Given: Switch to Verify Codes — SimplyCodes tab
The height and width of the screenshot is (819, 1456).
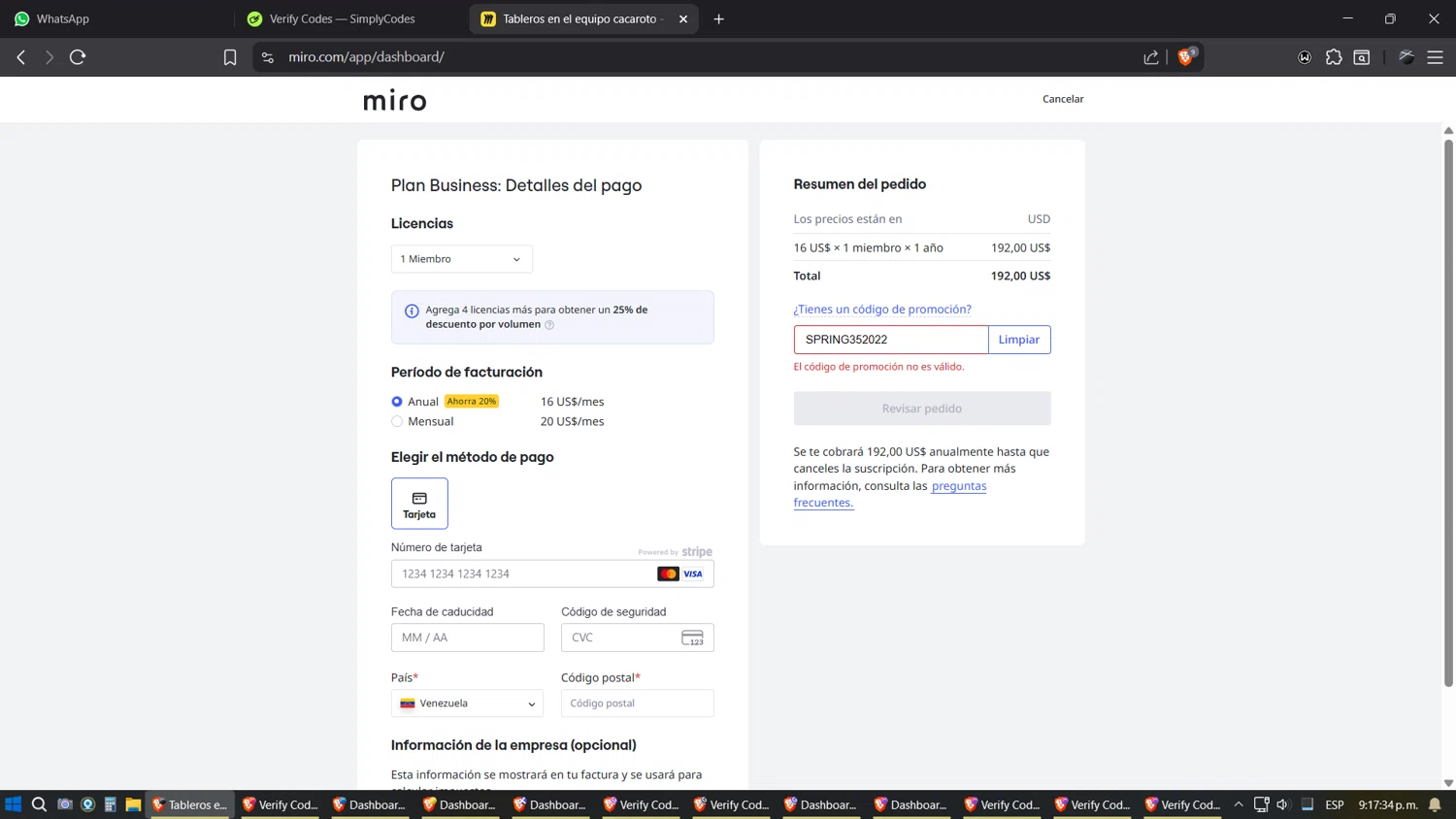Looking at the screenshot, I should click(351, 18).
